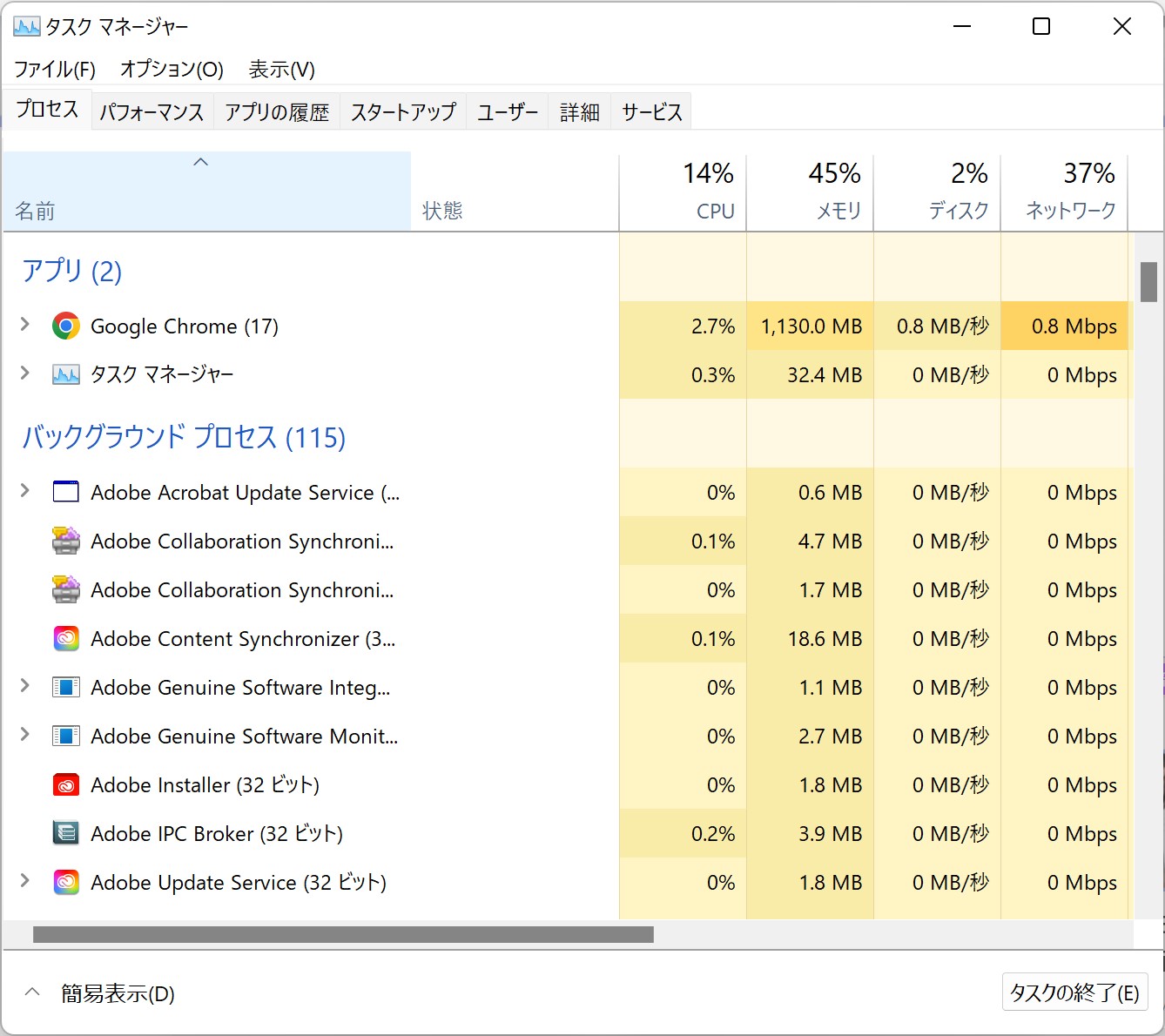Expand the Adobe Update Service entry
Viewport: 1165px width, 1036px height.
coord(25,882)
